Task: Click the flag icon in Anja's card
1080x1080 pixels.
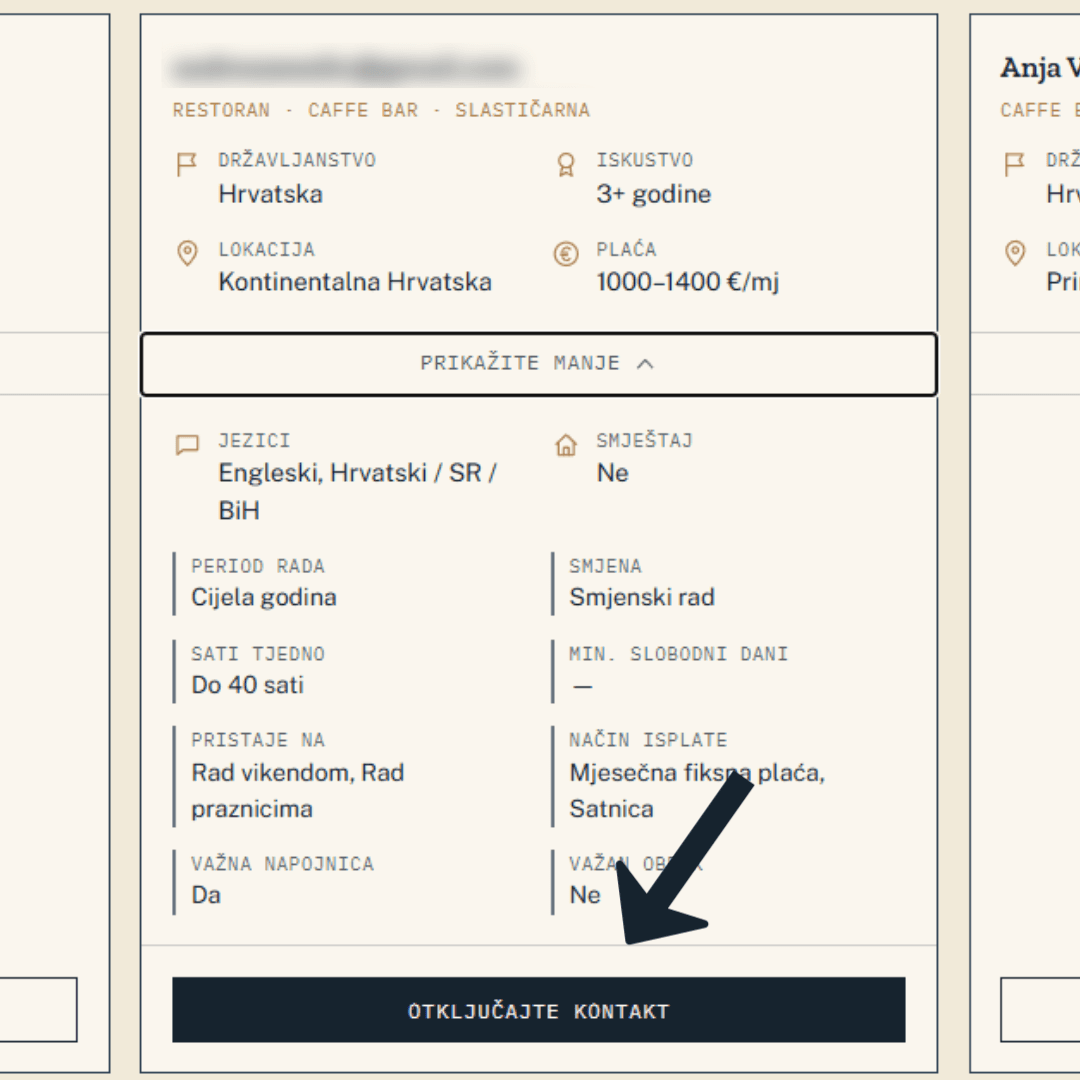Action: (x=1014, y=165)
